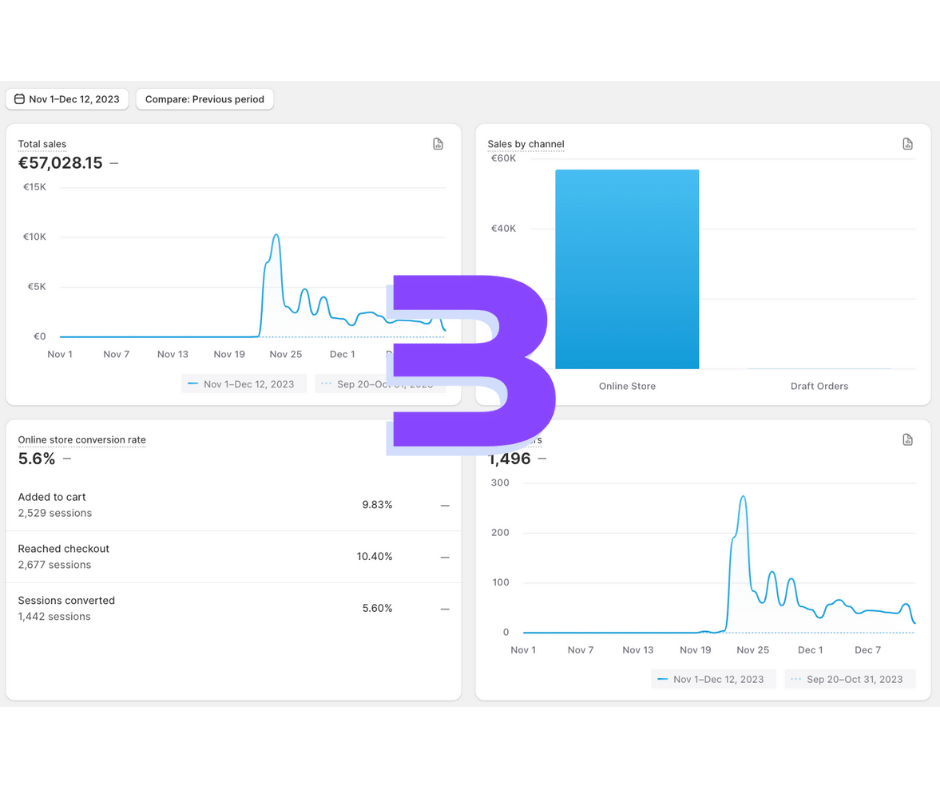Click the sales peak in Total sales chart
This screenshot has width=940, height=788.
click(x=276, y=235)
